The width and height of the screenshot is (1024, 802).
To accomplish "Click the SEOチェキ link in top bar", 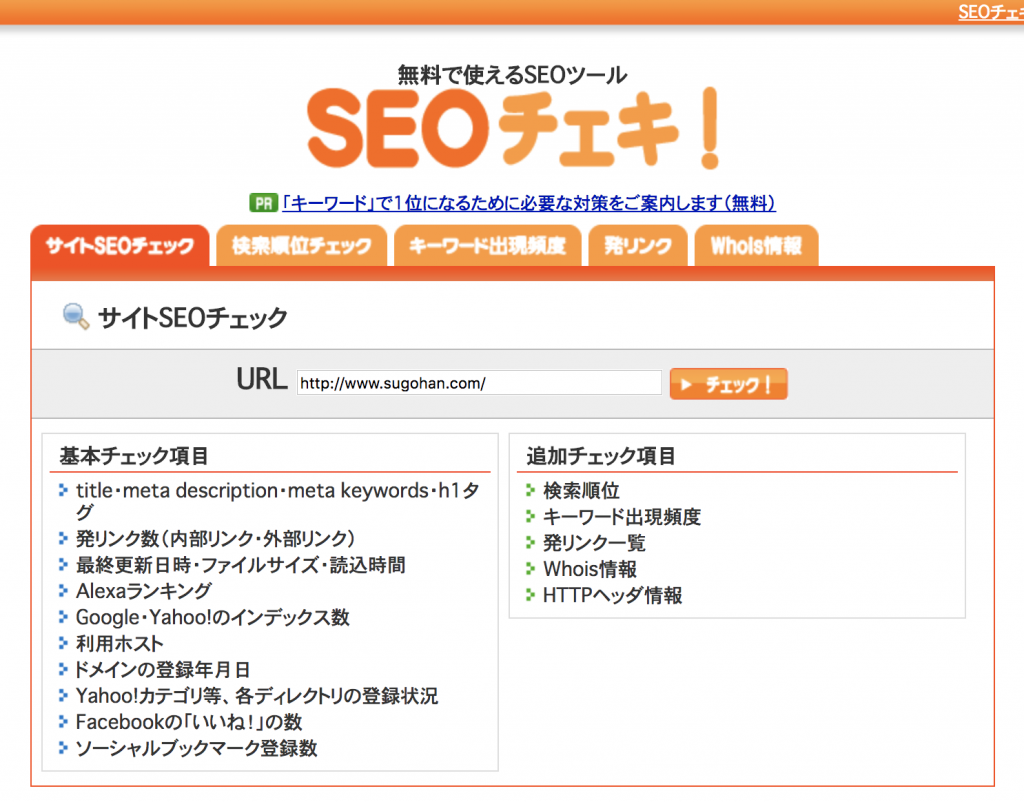I will [991, 12].
